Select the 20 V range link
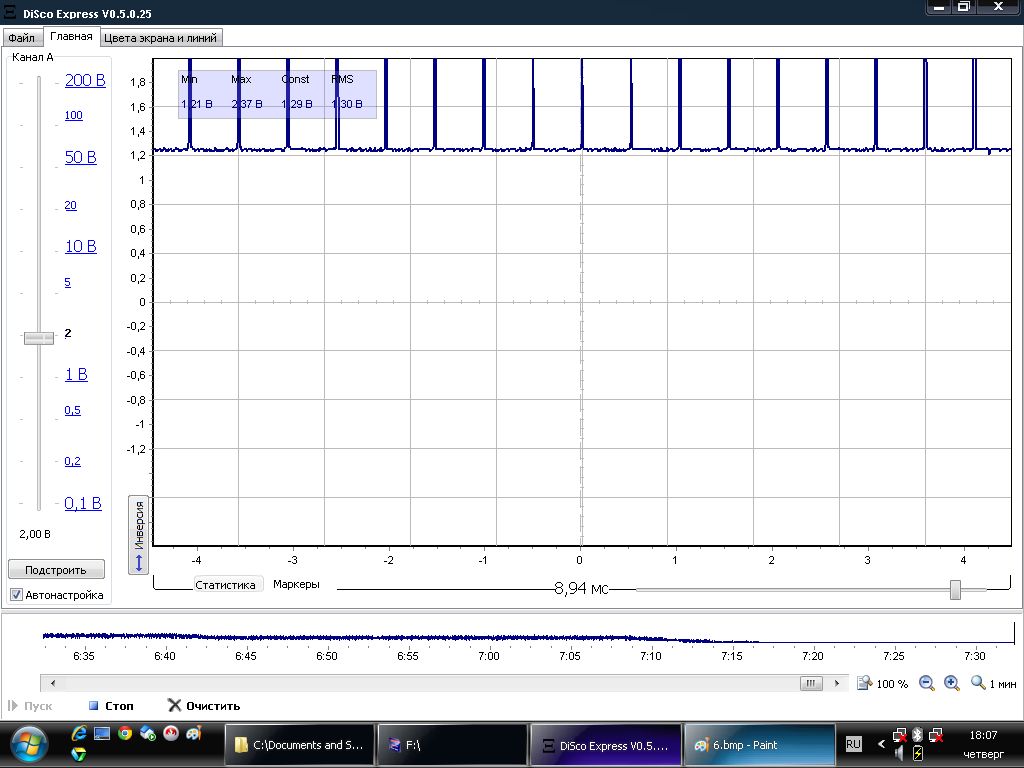Viewport: 1024px width, 768px height. 71,206
